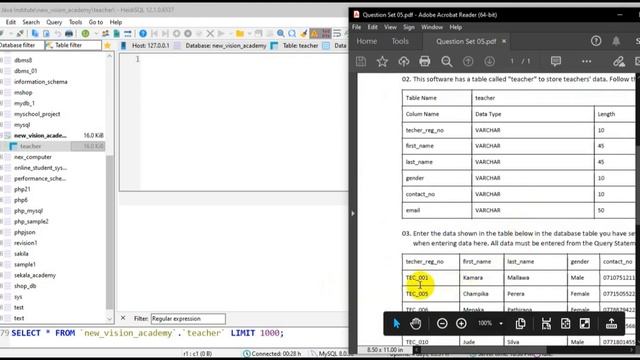The height and width of the screenshot is (360, 640).
Task: Close the filter panel with X
Action: [x=123, y=318]
